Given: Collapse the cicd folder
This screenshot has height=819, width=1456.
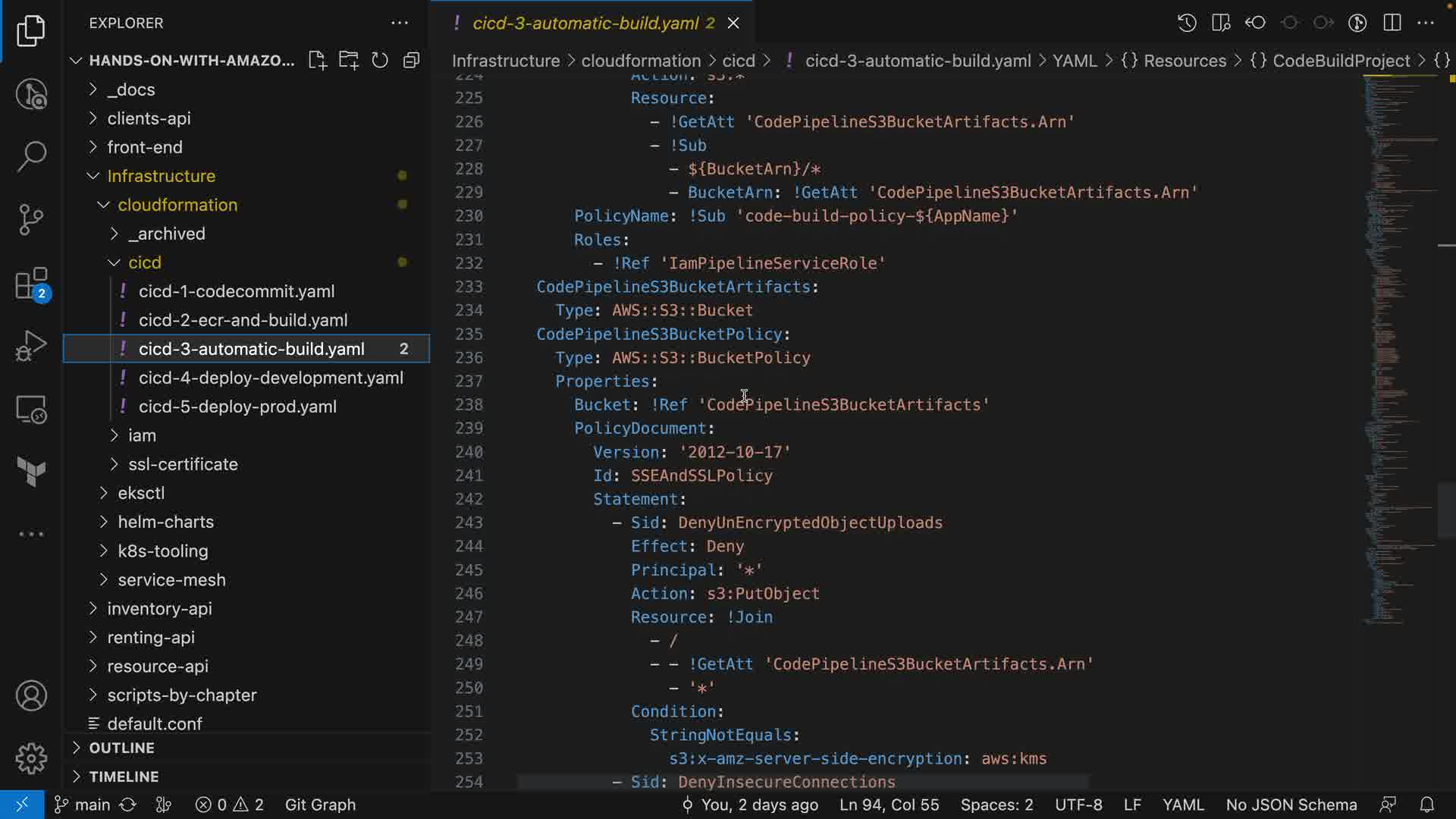Looking at the screenshot, I should pos(144,262).
